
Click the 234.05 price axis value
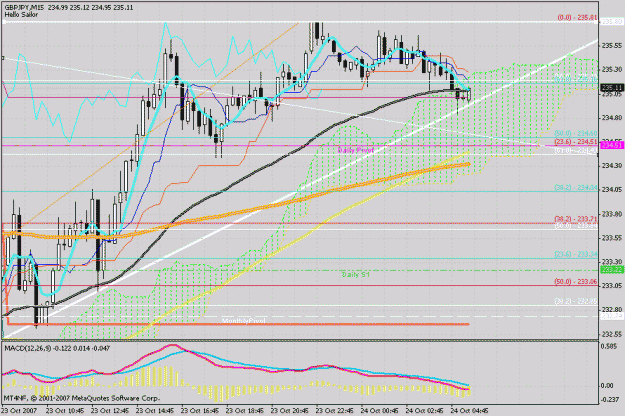click(x=612, y=190)
